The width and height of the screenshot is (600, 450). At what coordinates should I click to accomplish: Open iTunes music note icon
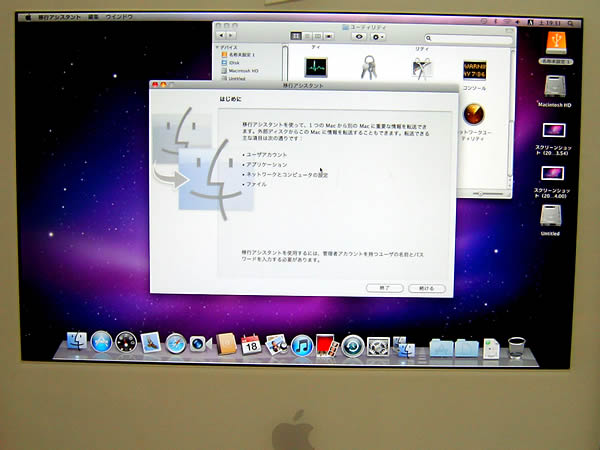pos(302,346)
